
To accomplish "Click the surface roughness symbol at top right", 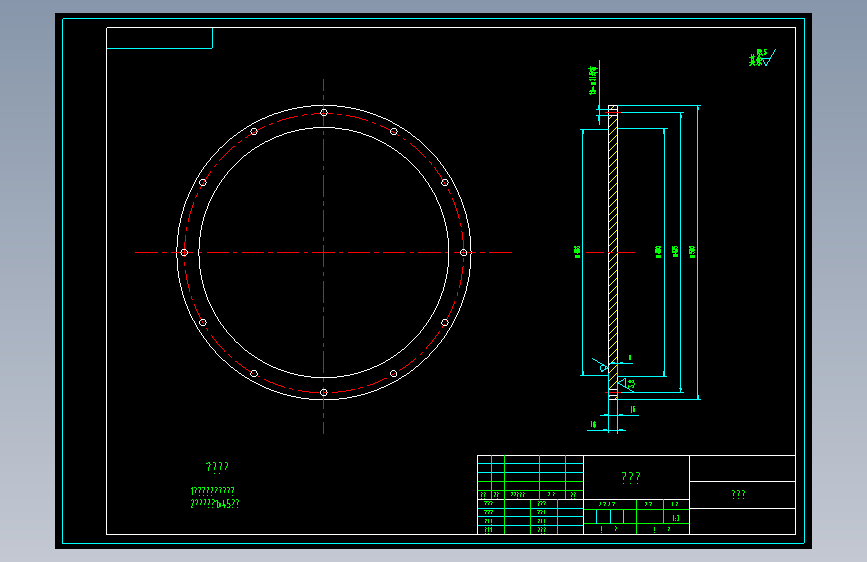I will point(762,58).
